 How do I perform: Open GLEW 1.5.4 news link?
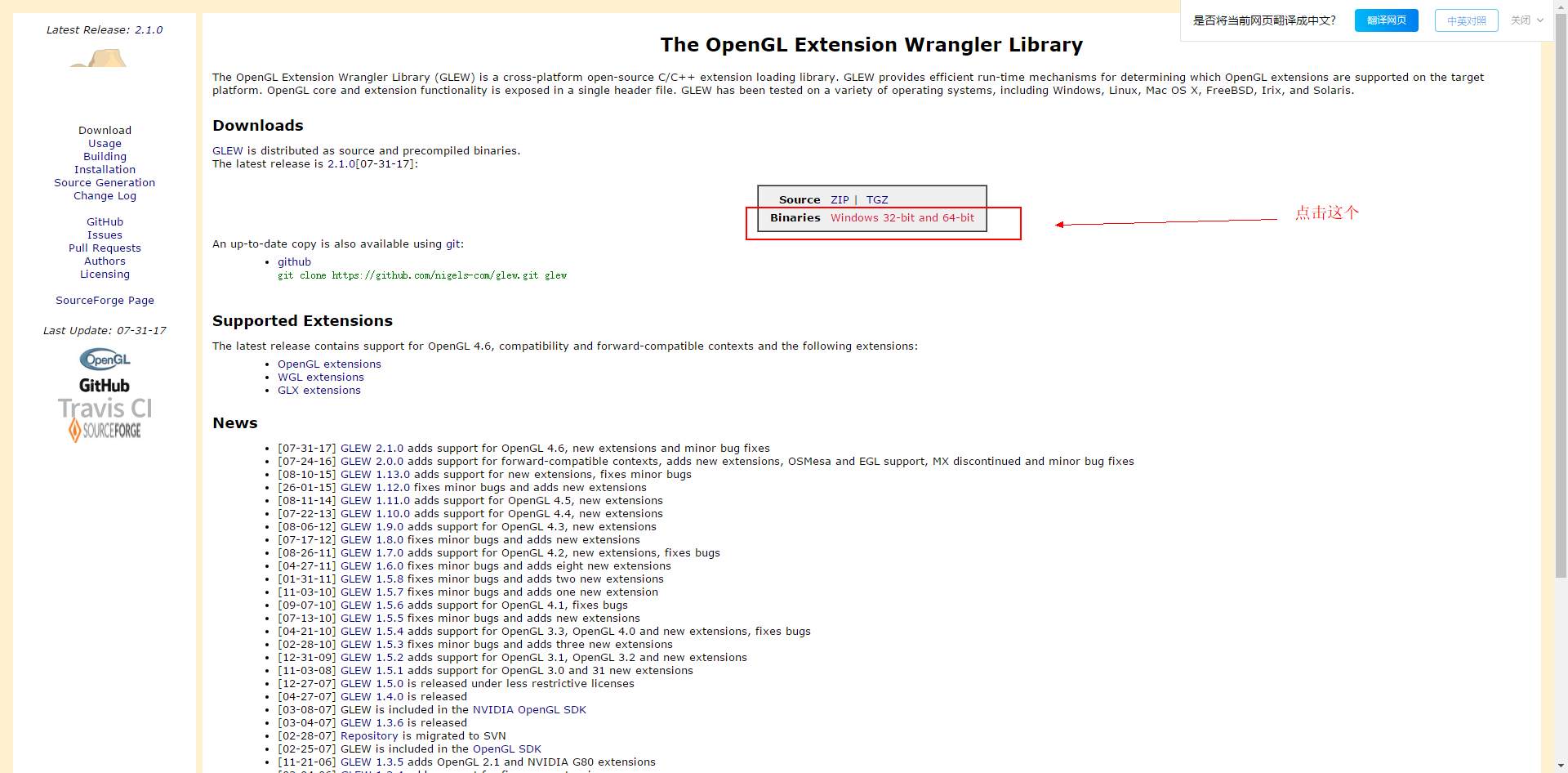point(372,632)
